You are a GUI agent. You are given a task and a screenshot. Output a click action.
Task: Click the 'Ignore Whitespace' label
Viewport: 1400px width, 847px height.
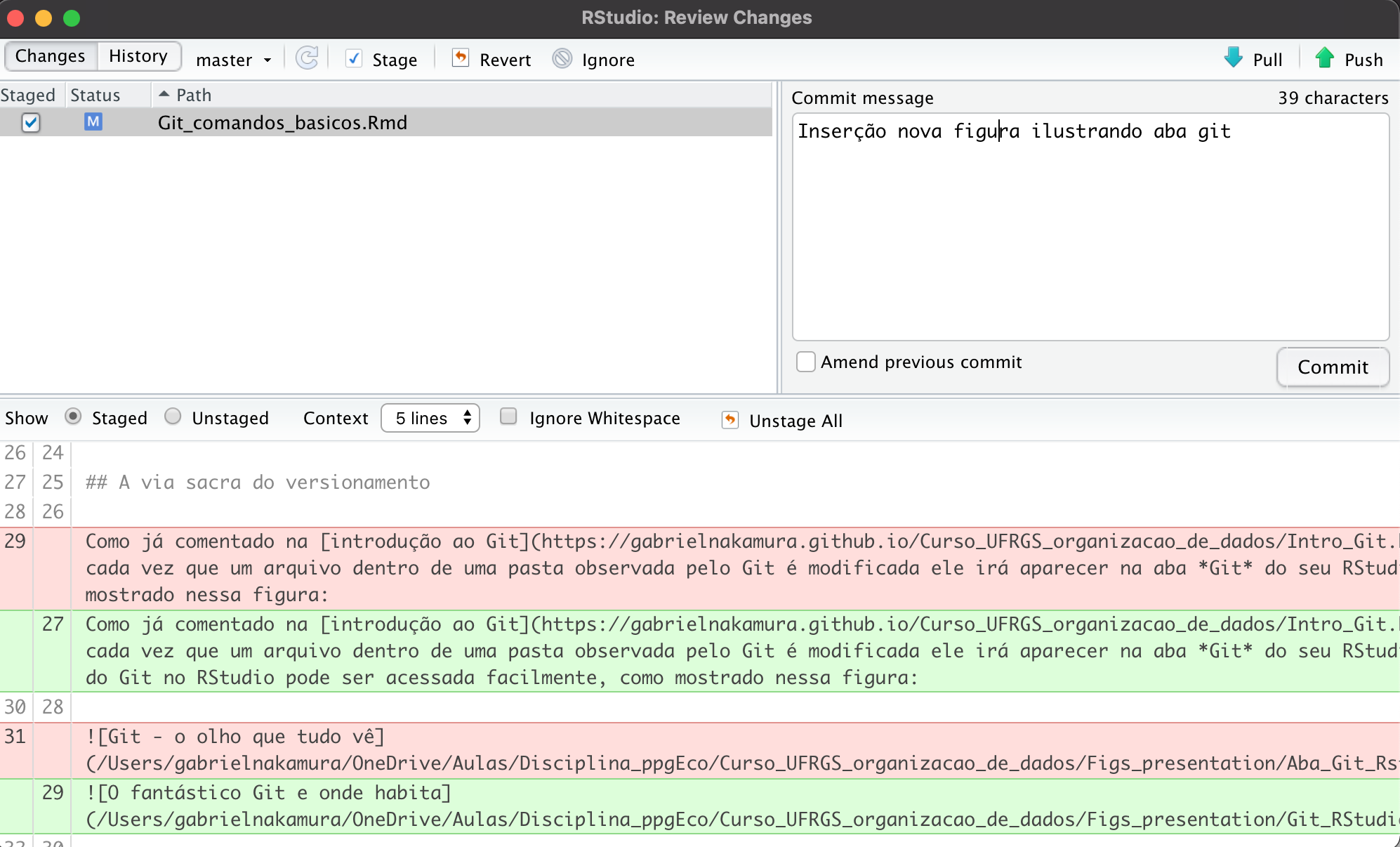605,418
